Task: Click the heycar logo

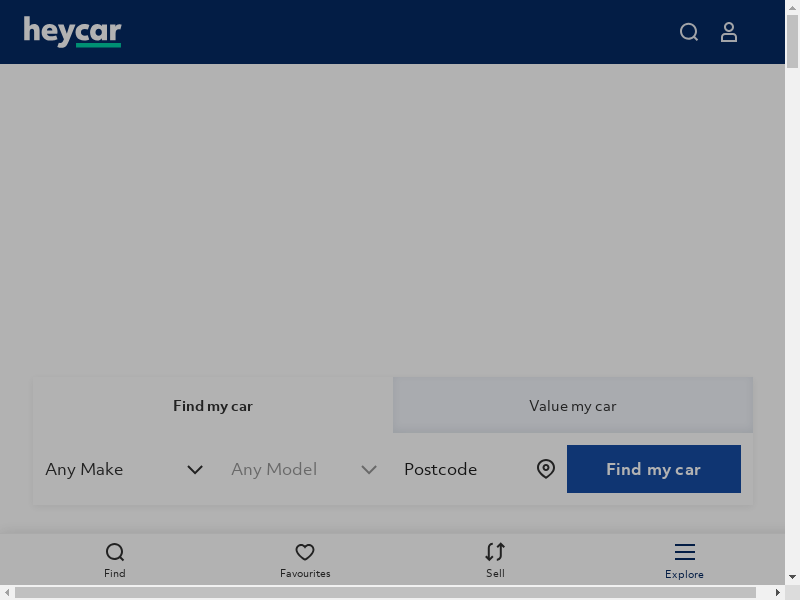Action: pyautogui.click(x=72, y=32)
